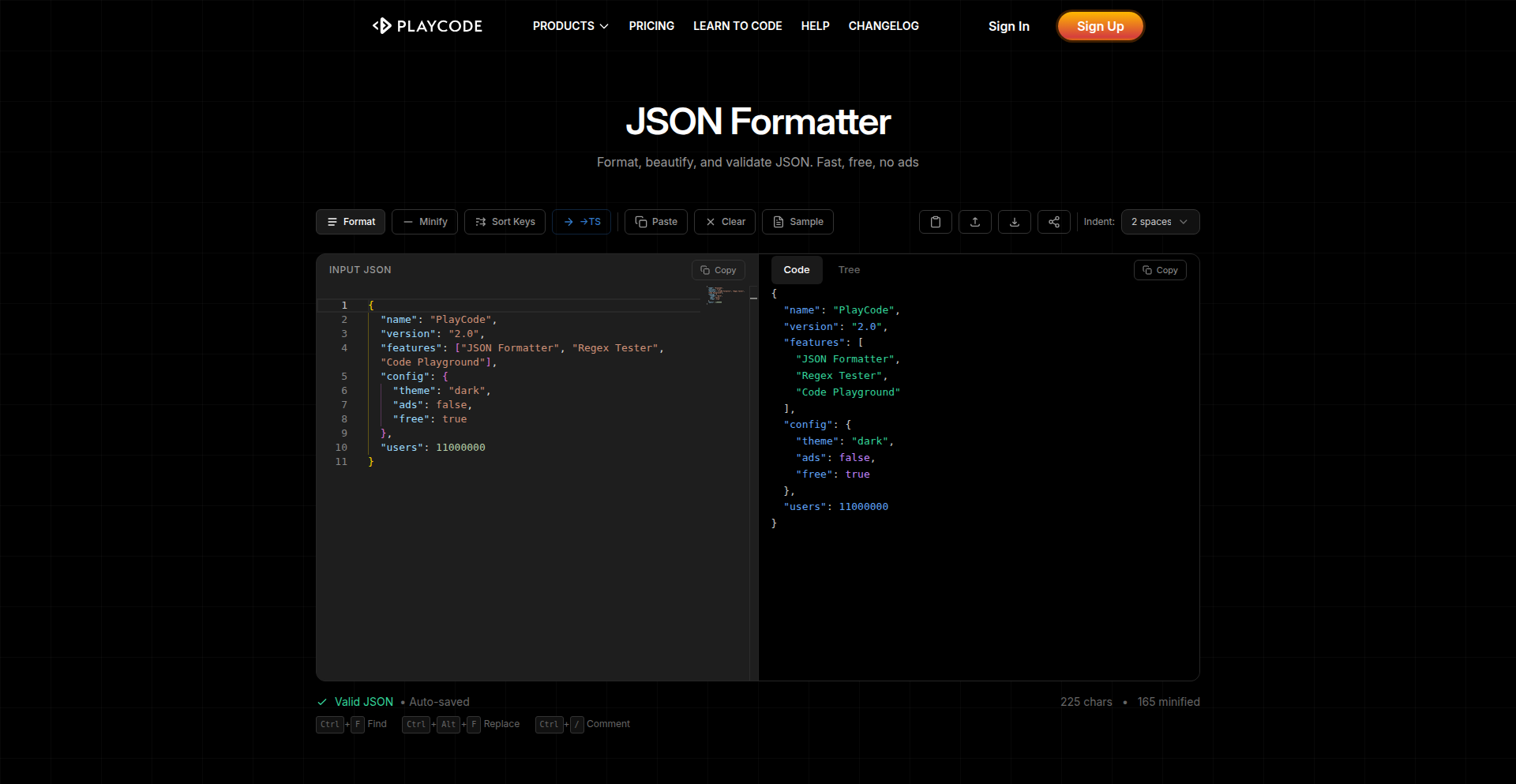1516x784 pixels.
Task: Convert JSON to TypeScript with →TS
Action: [x=581, y=222]
